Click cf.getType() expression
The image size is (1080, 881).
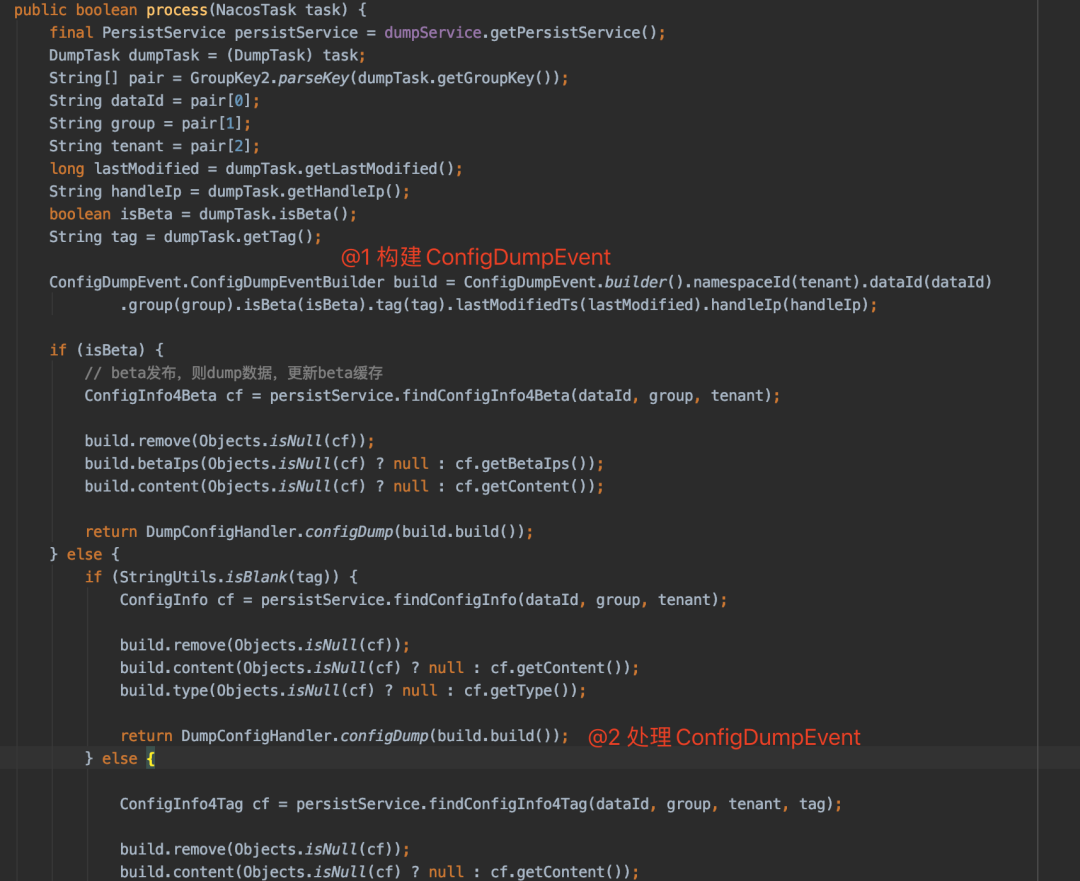pos(520,691)
